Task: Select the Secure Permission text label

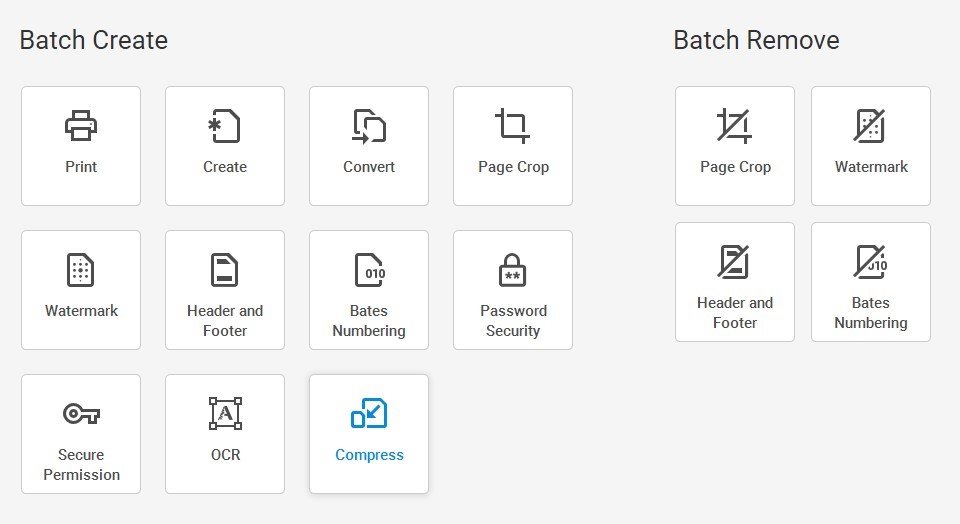Action: 81,465
